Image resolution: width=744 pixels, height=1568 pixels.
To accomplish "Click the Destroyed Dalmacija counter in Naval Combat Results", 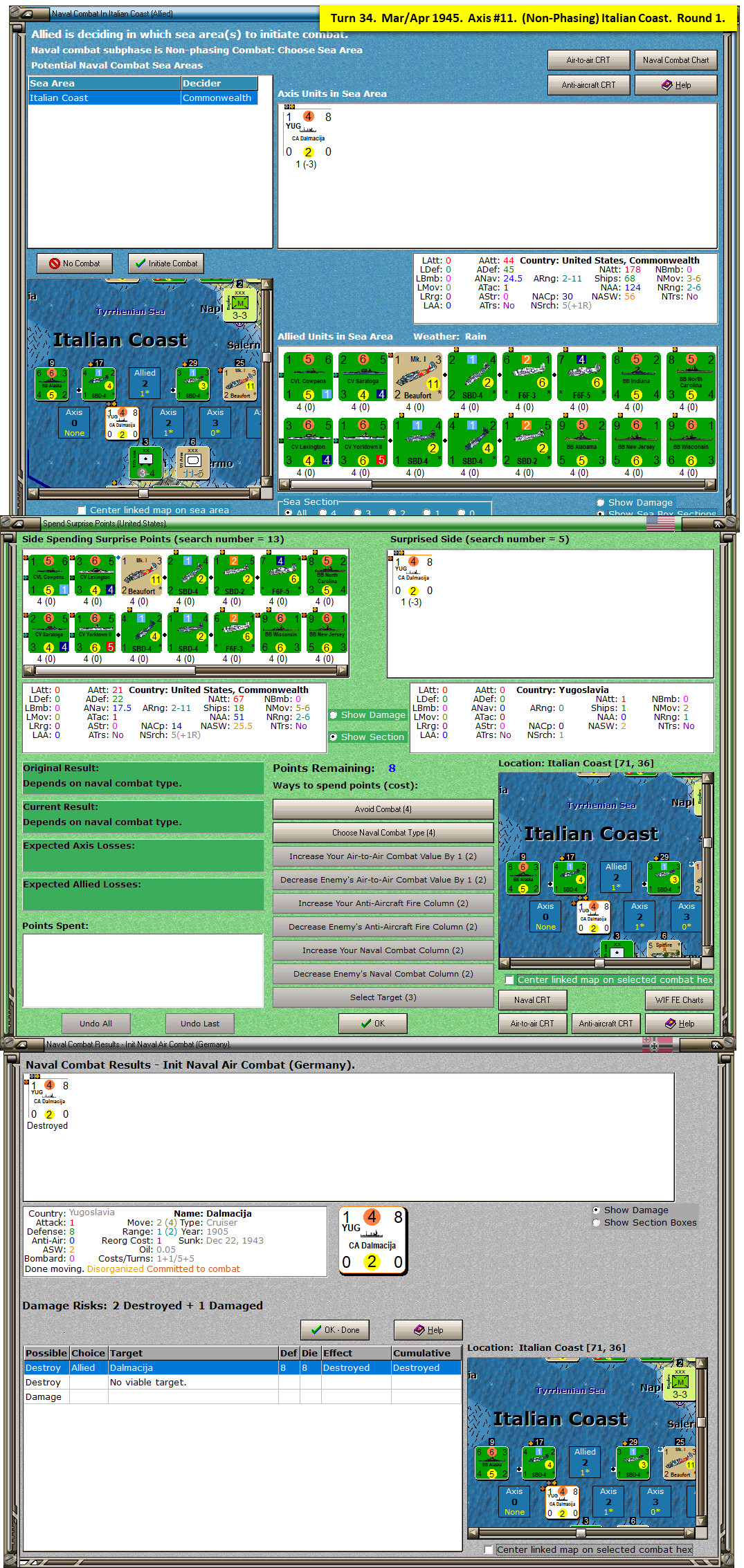I will point(48,1100).
